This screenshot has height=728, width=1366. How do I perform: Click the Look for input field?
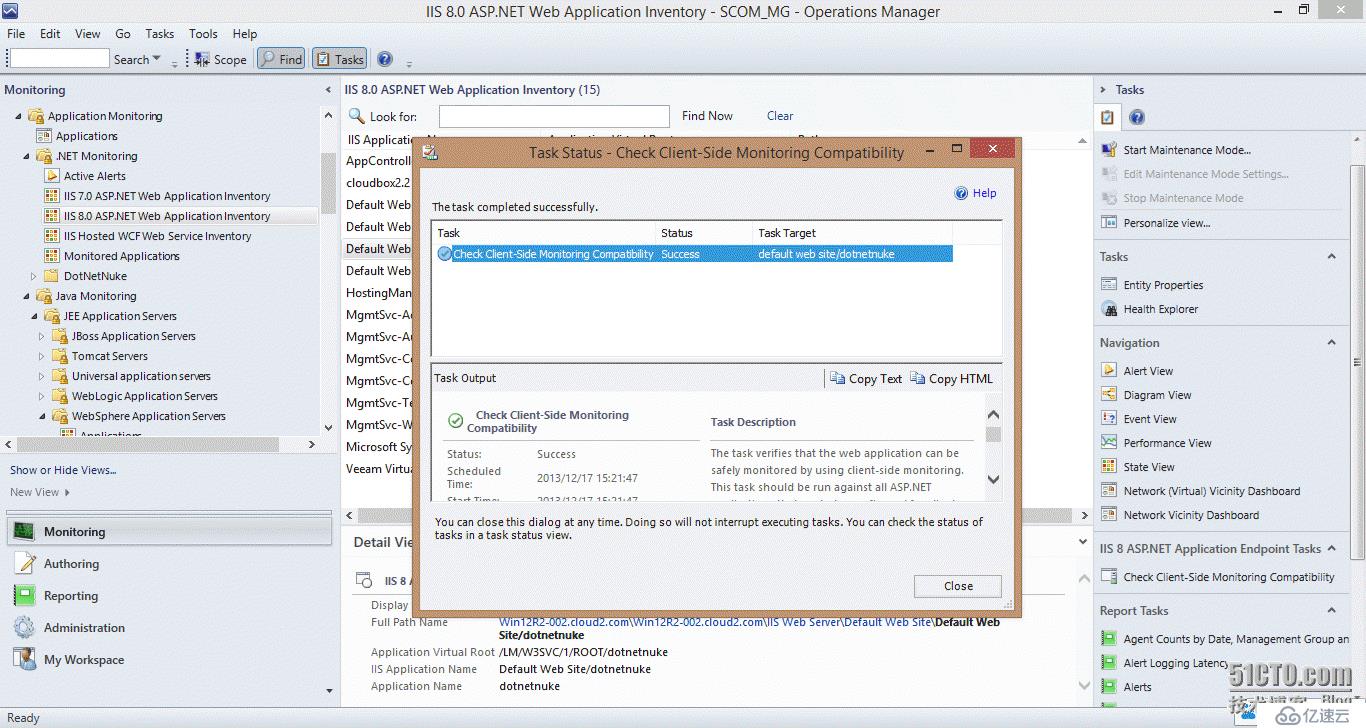tap(554, 116)
